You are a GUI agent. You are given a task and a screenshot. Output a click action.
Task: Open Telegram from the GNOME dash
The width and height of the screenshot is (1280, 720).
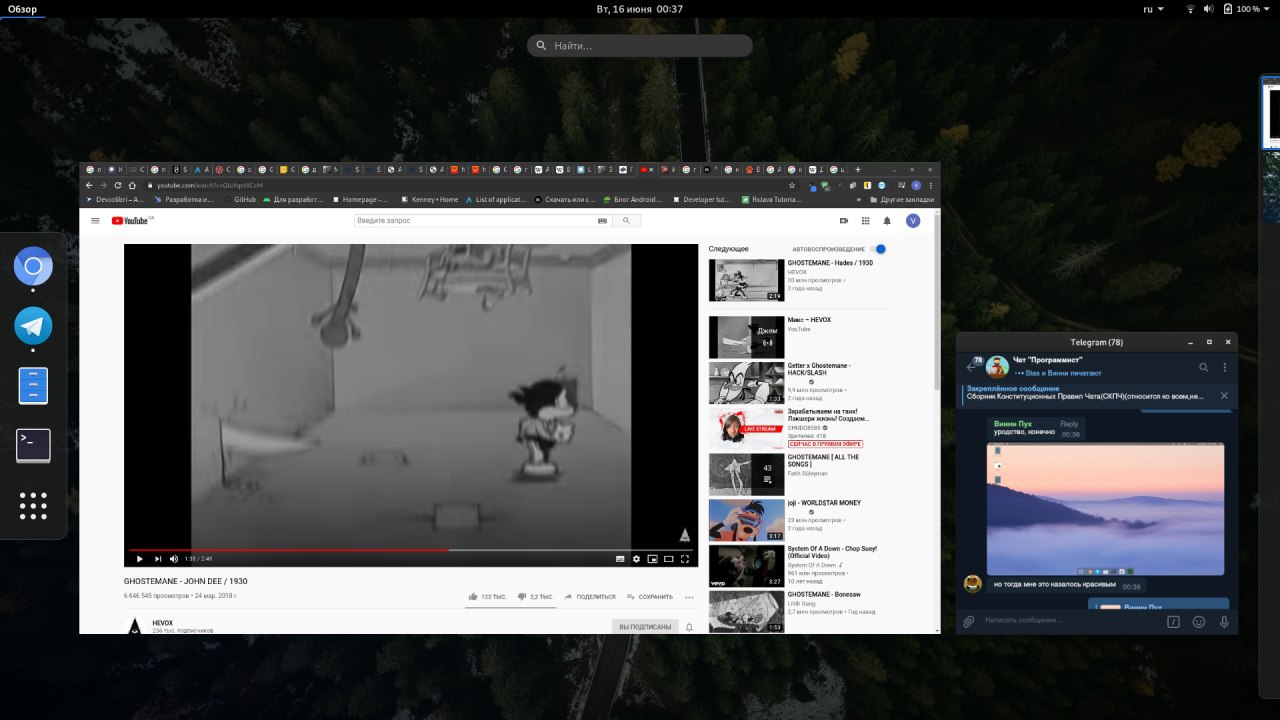click(x=33, y=326)
